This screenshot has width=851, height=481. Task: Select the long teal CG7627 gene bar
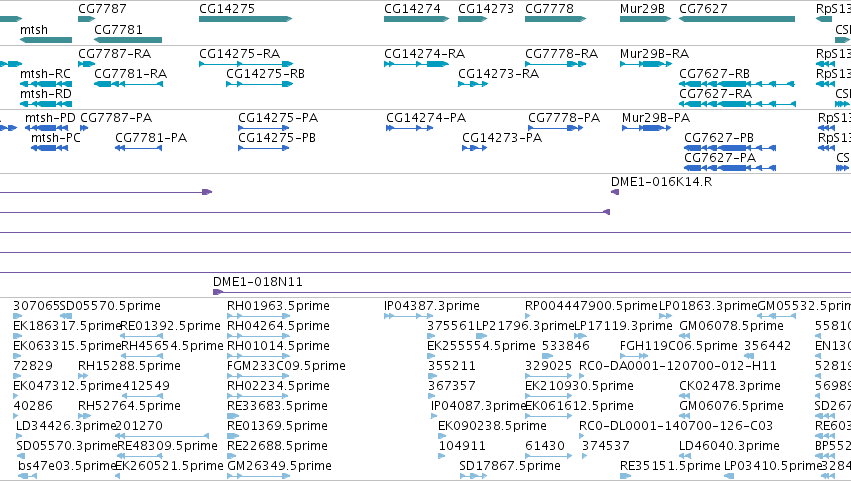tap(737, 19)
